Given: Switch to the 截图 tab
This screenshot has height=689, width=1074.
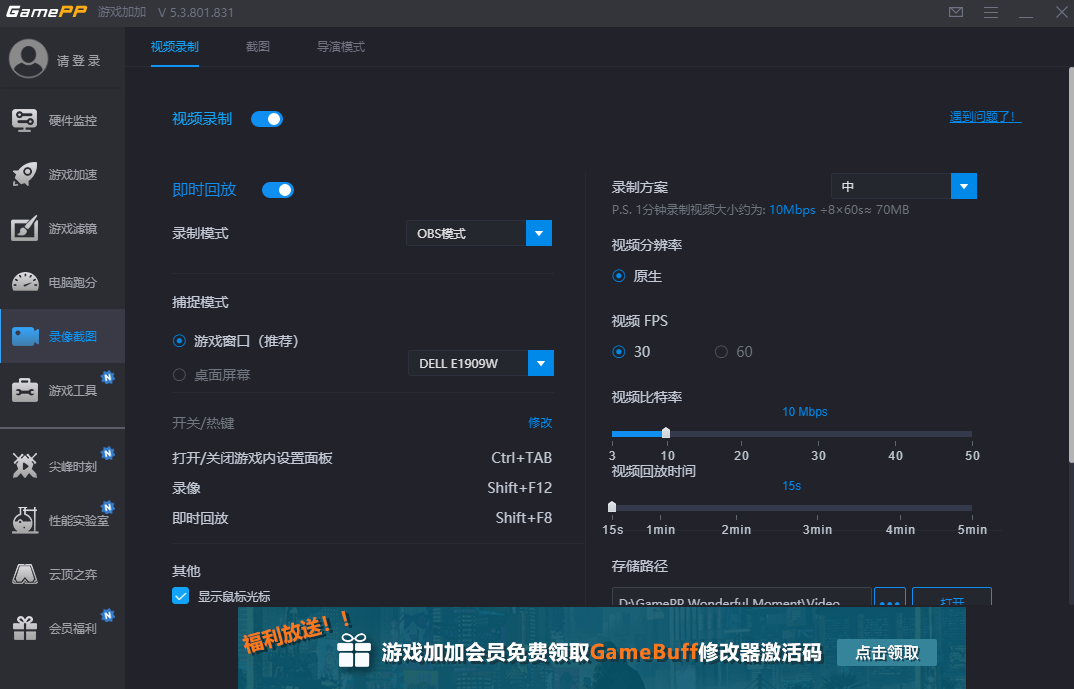Looking at the screenshot, I should [258, 47].
